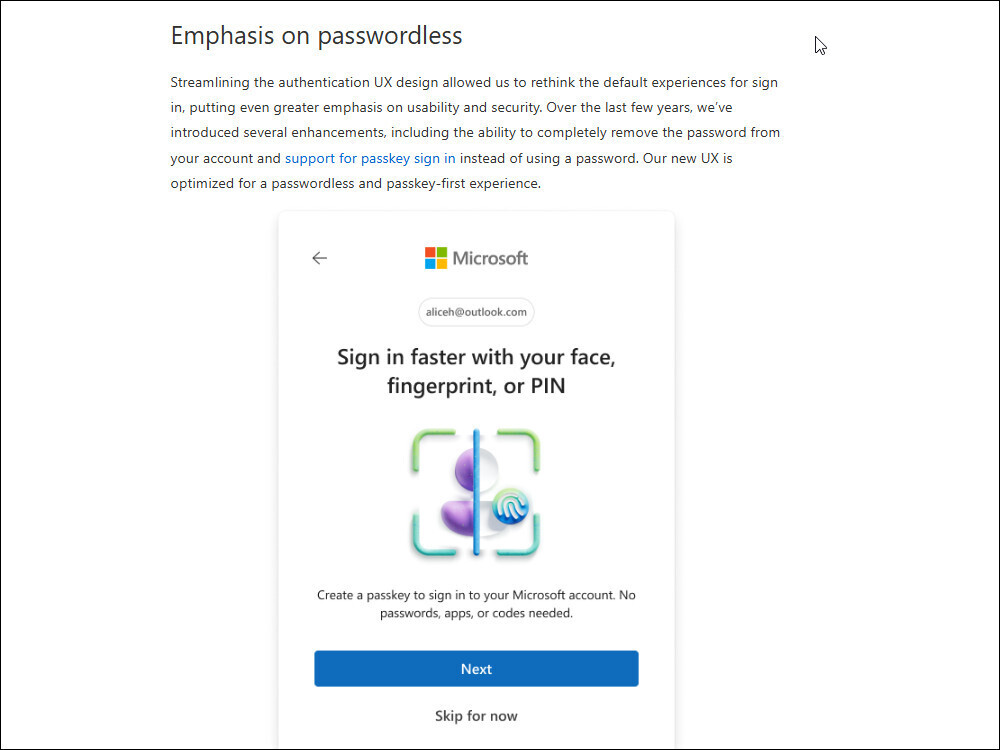Click the Emphasis on passwordless heading

(x=316, y=36)
